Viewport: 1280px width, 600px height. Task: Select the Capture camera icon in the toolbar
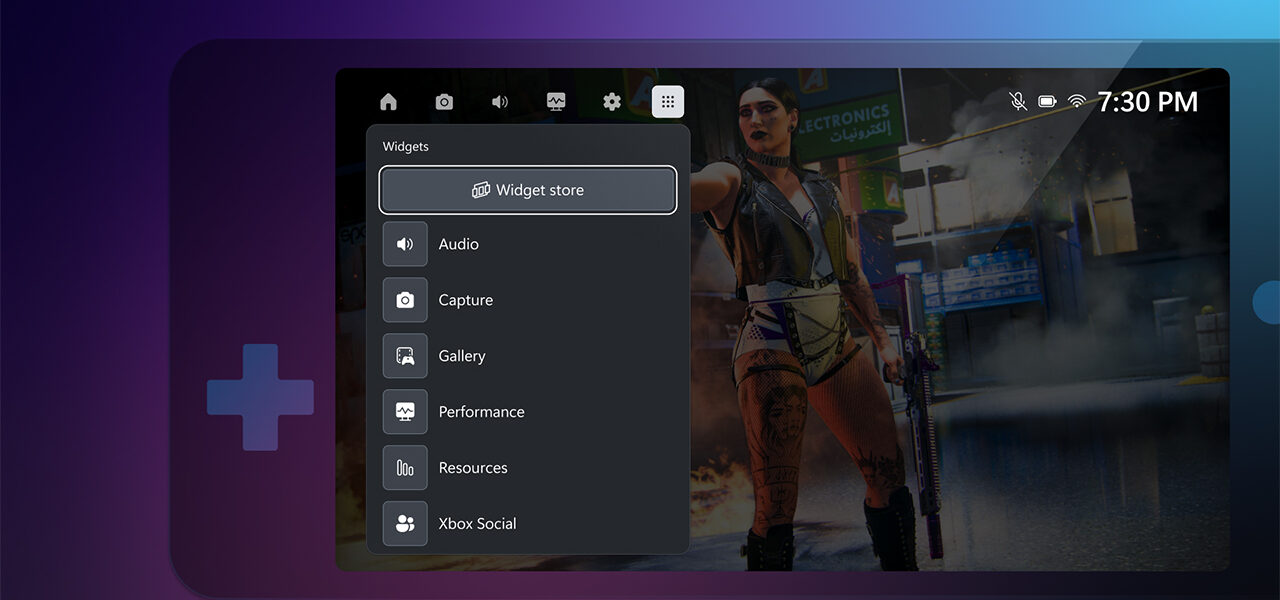(x=444, y=101)
